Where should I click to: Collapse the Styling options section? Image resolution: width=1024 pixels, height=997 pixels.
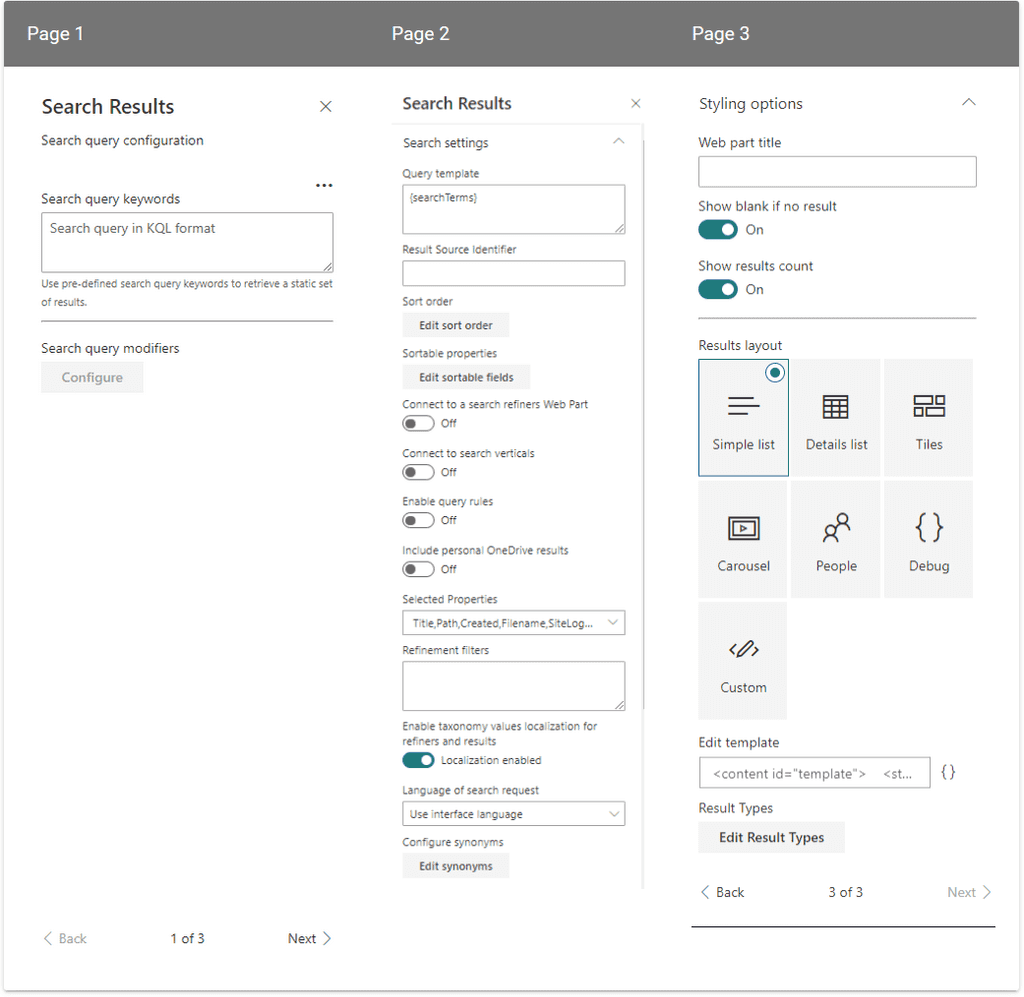[967, 103]
